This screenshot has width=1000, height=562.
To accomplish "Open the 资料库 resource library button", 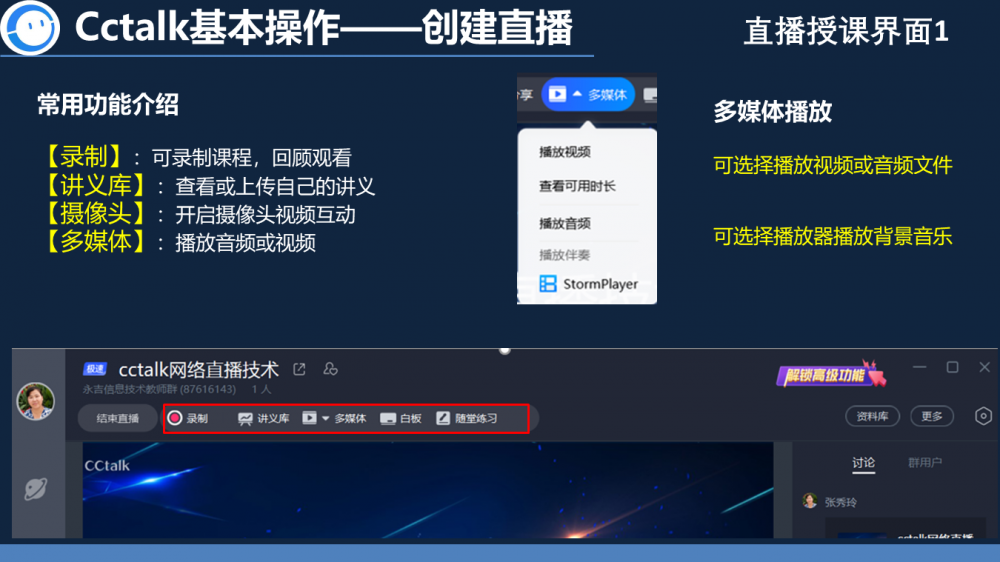I will point(872,416).
